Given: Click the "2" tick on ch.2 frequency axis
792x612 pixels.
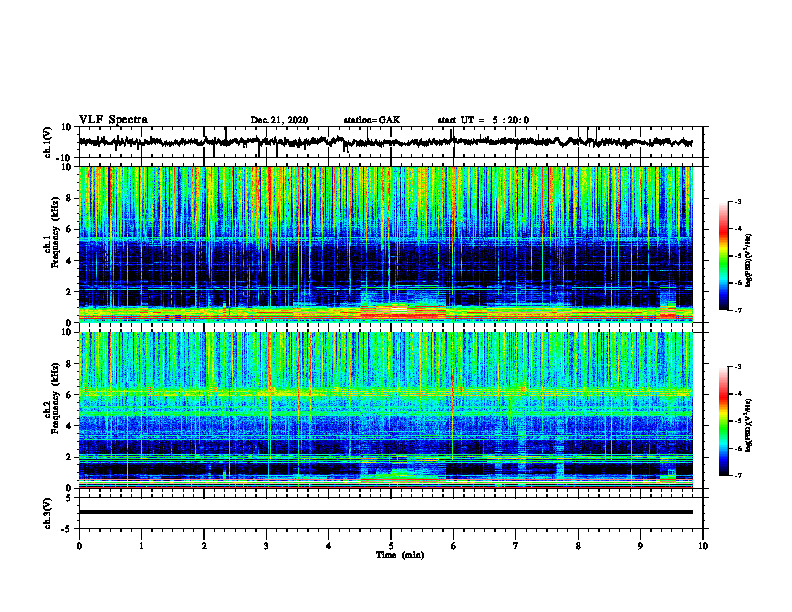Looking at the screenshot, I should [69, 457].
